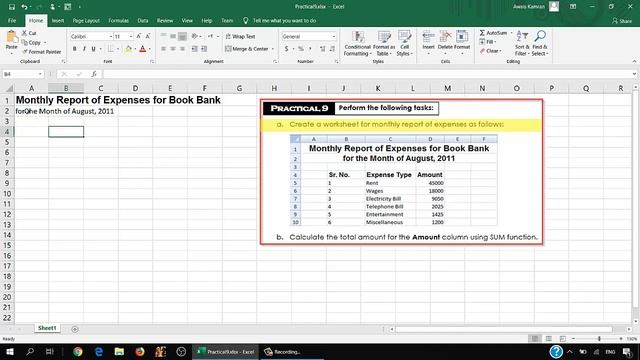Click Align Left icon
Viewport: 640px width, 360px height.
point(164,49)
